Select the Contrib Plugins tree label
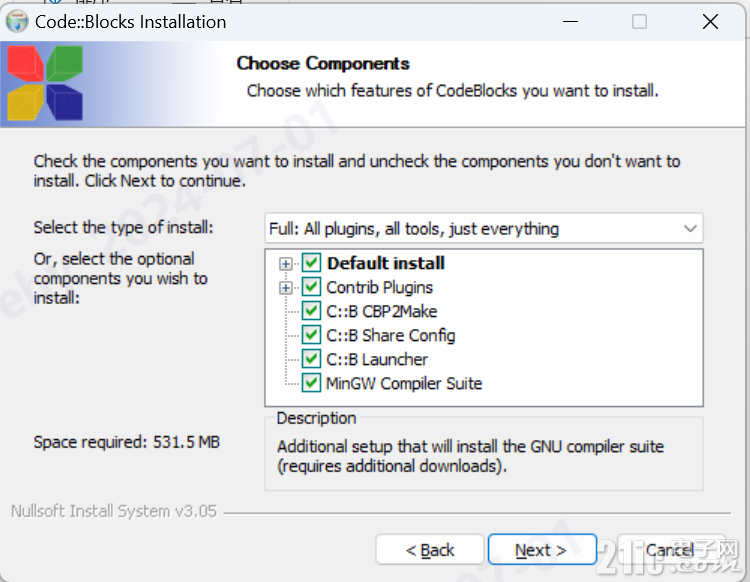750x582 pixels. pyautogui.click(x=379, y=287)
